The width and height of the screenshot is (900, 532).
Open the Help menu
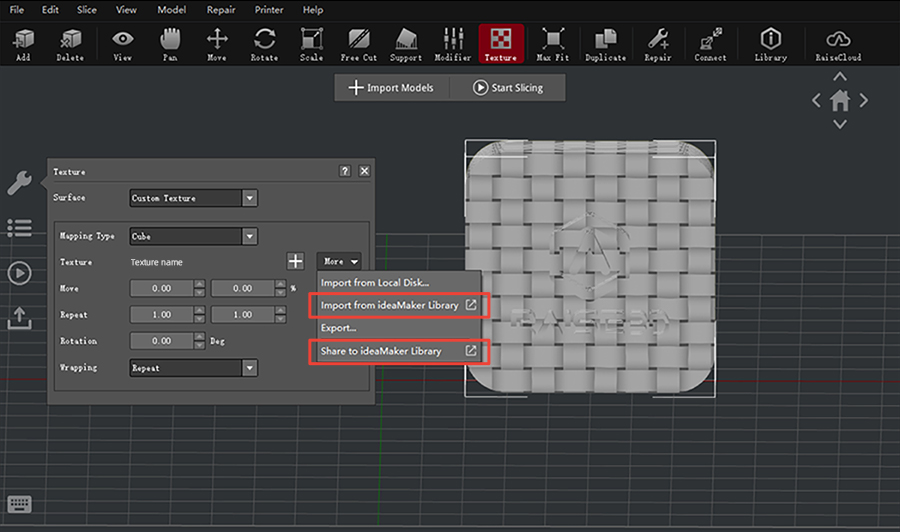tap(313, 10)
